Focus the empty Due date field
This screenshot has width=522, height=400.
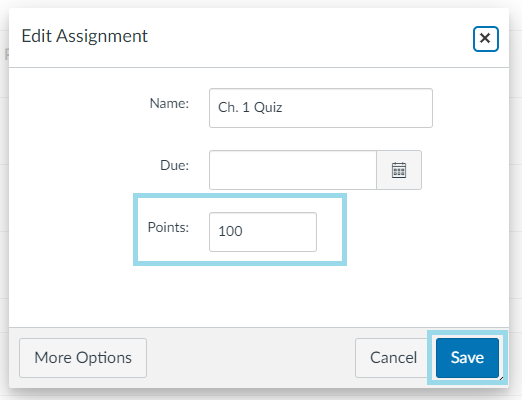293,170
